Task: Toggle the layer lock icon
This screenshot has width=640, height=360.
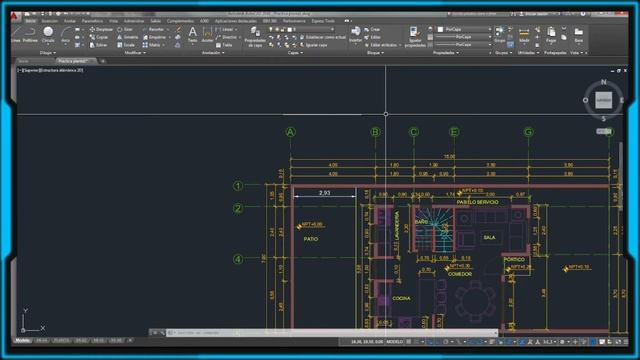Action: coord(282,29)
